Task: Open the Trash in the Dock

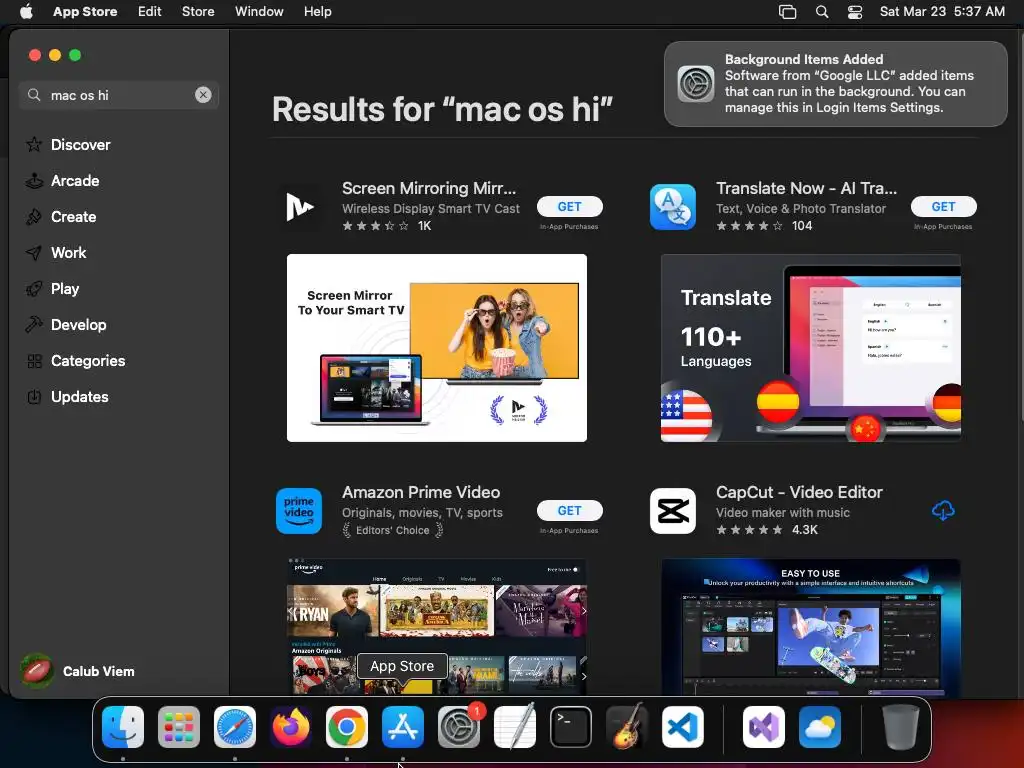Action: (901, 727)
